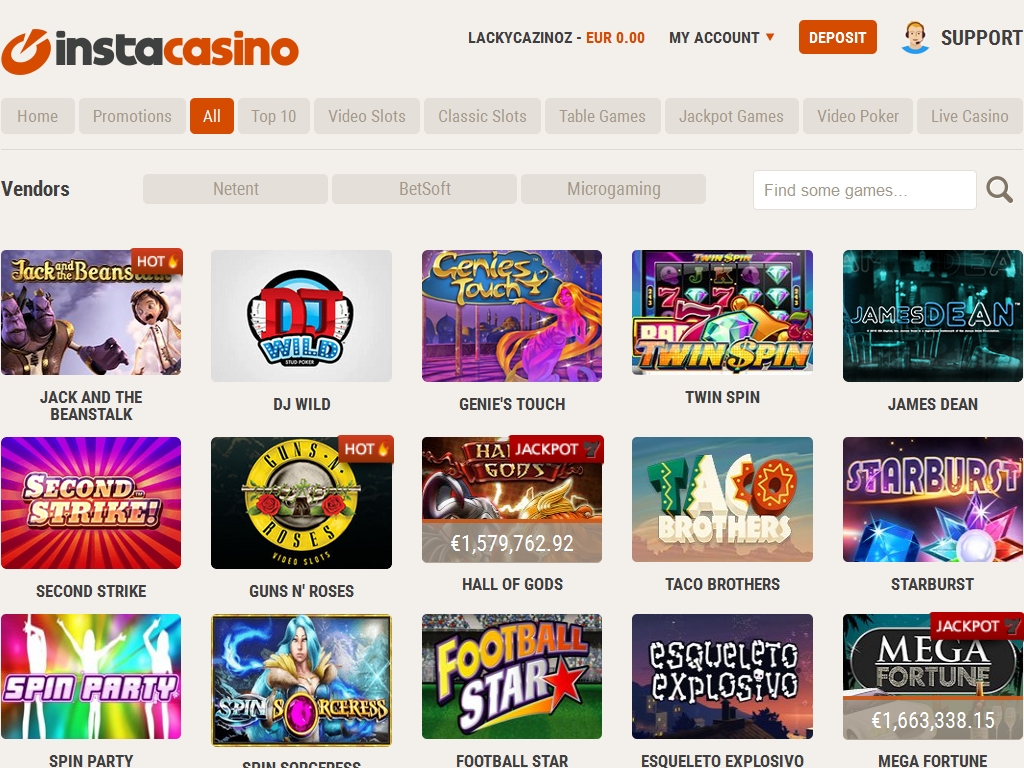
Task: Expand the My Account dropdown arrow
Action: click(770, 37)
